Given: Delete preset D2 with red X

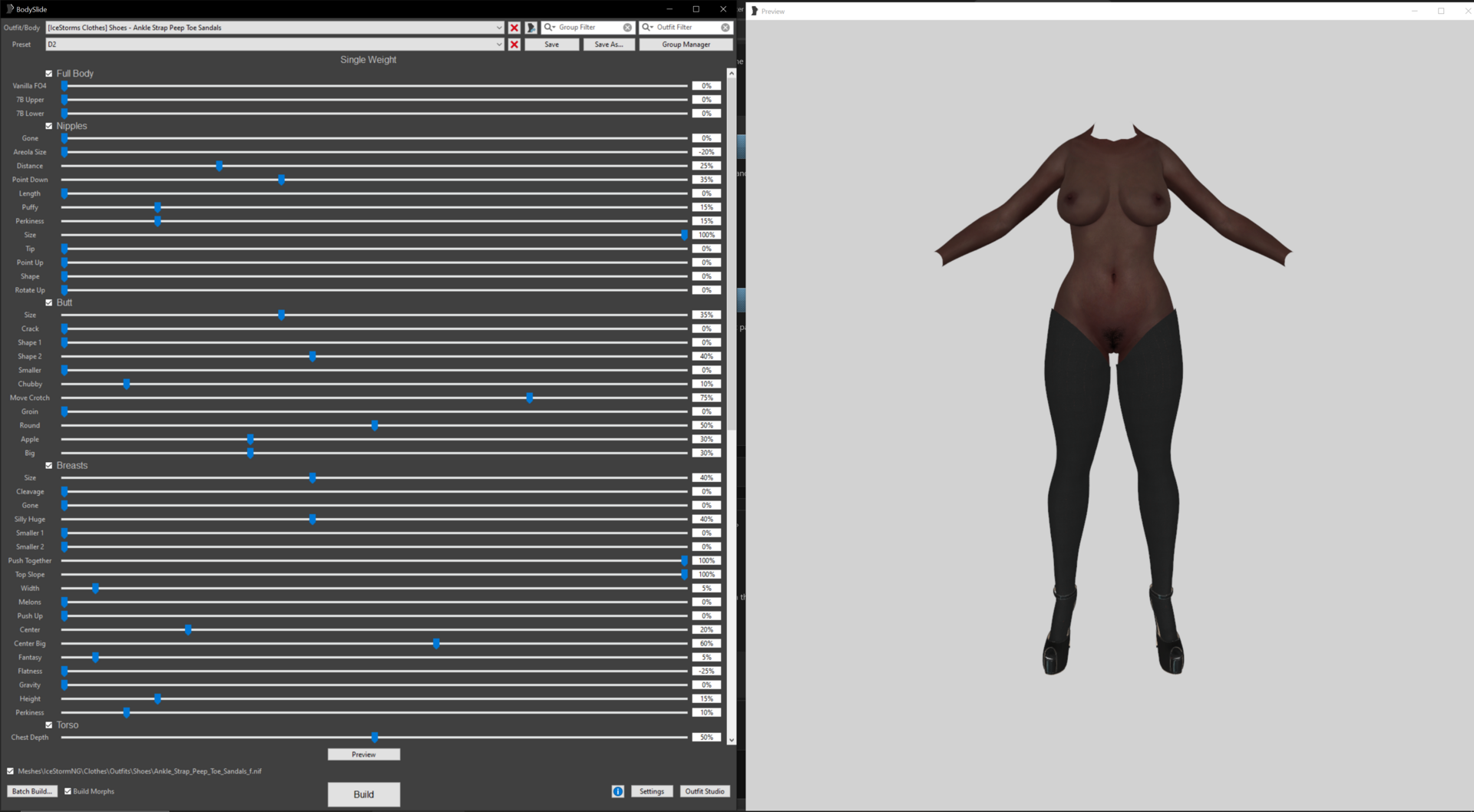Looking at the screenshot, I should [514, 45].
